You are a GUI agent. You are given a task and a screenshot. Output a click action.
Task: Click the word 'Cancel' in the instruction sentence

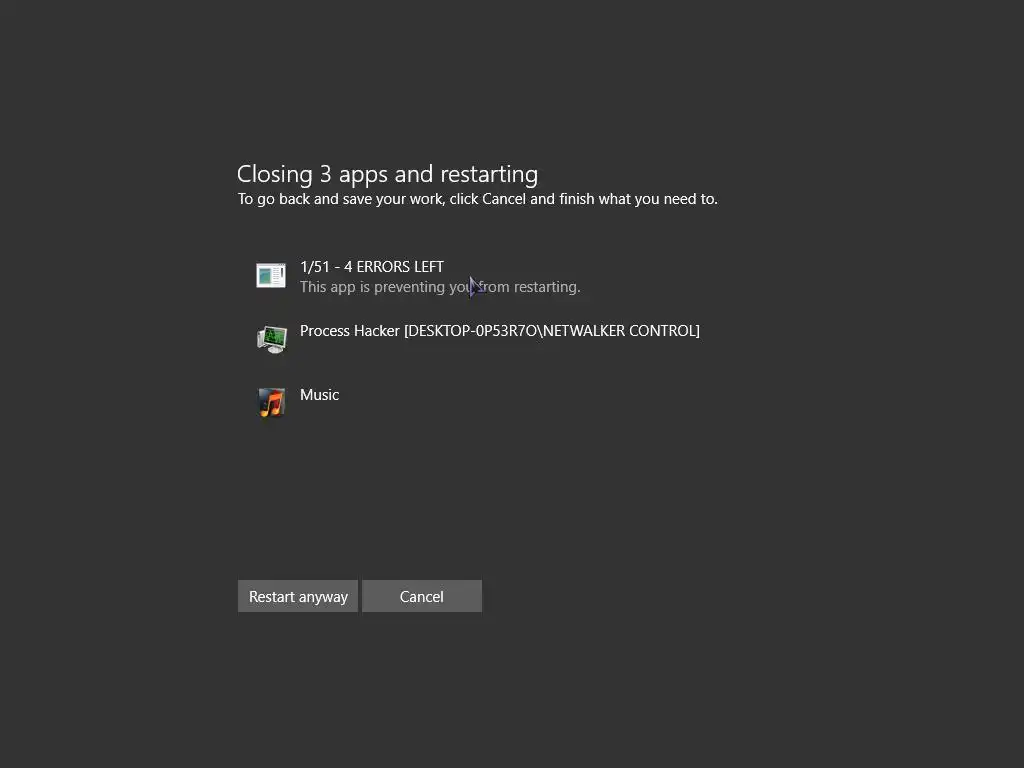[504, 199]
